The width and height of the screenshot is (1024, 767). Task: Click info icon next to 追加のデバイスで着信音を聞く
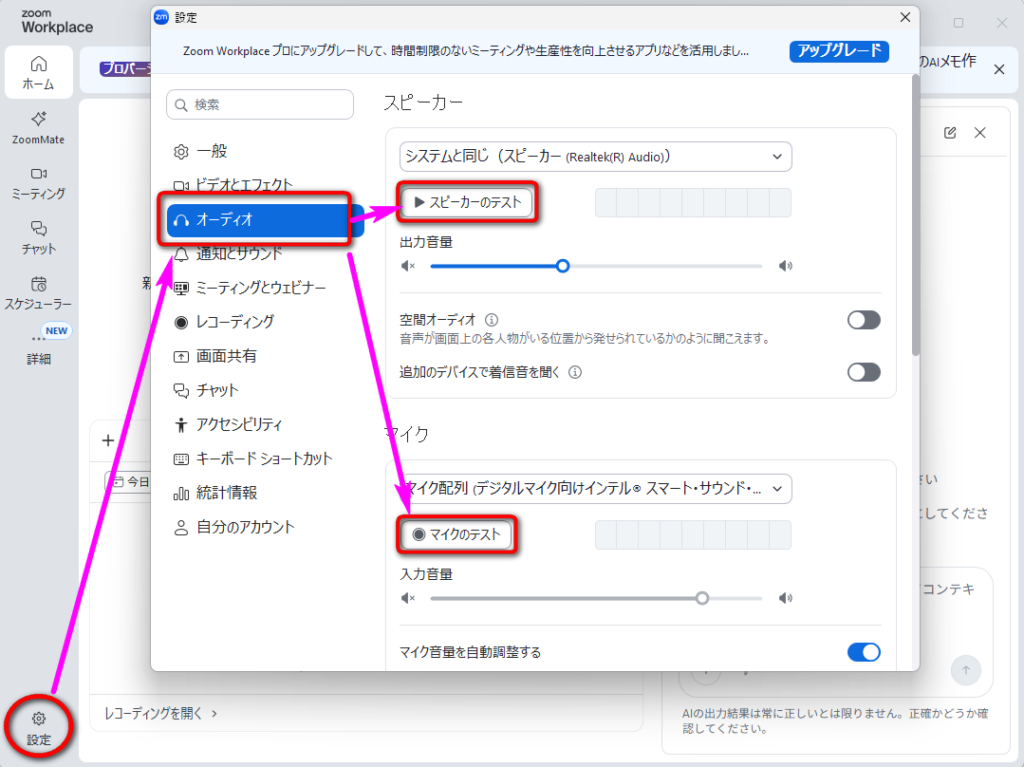(x=575, y=372)
